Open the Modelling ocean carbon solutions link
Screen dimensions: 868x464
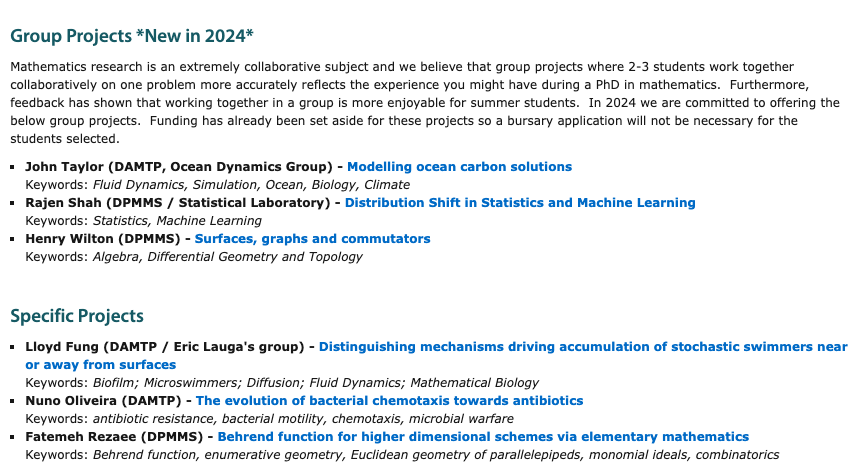(459, 167)
